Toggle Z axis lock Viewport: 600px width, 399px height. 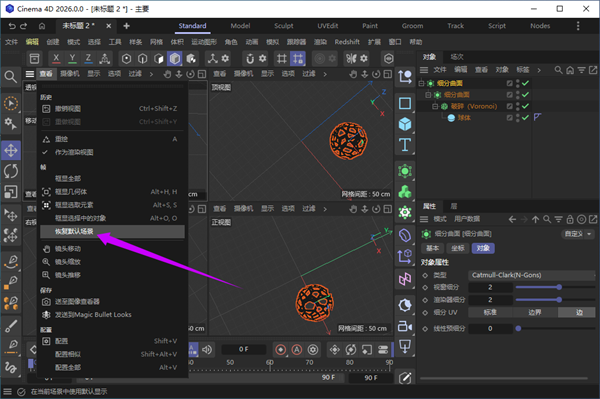(88, 59)
